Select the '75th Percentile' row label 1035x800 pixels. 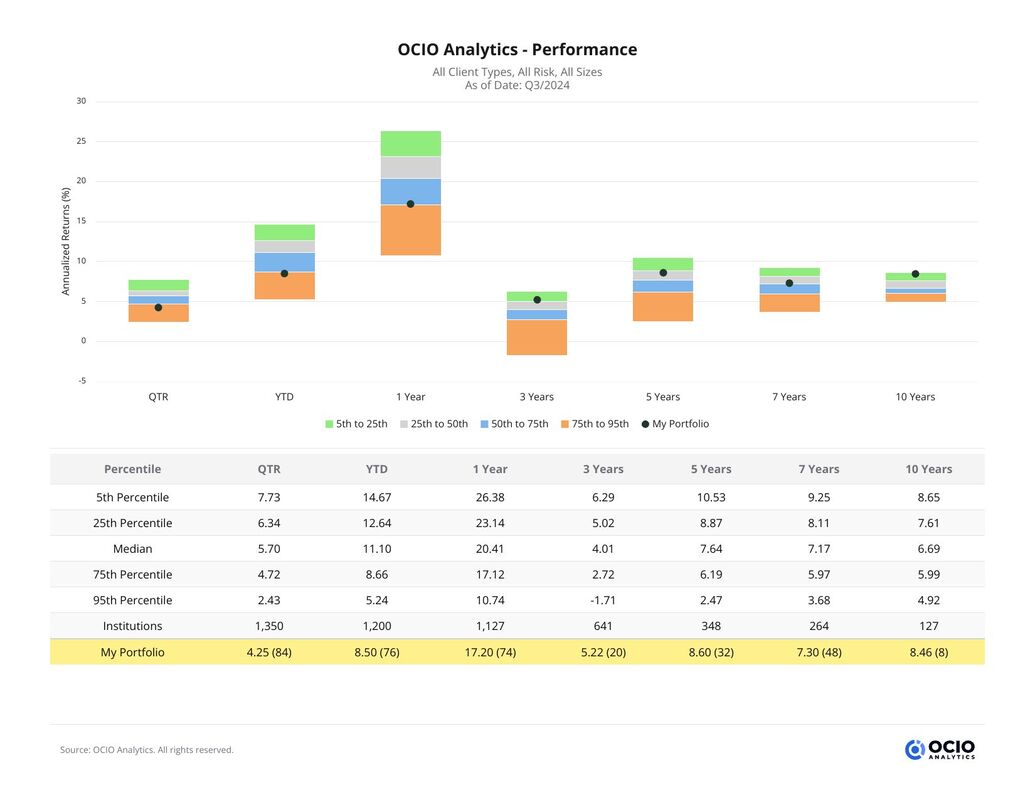133,575
